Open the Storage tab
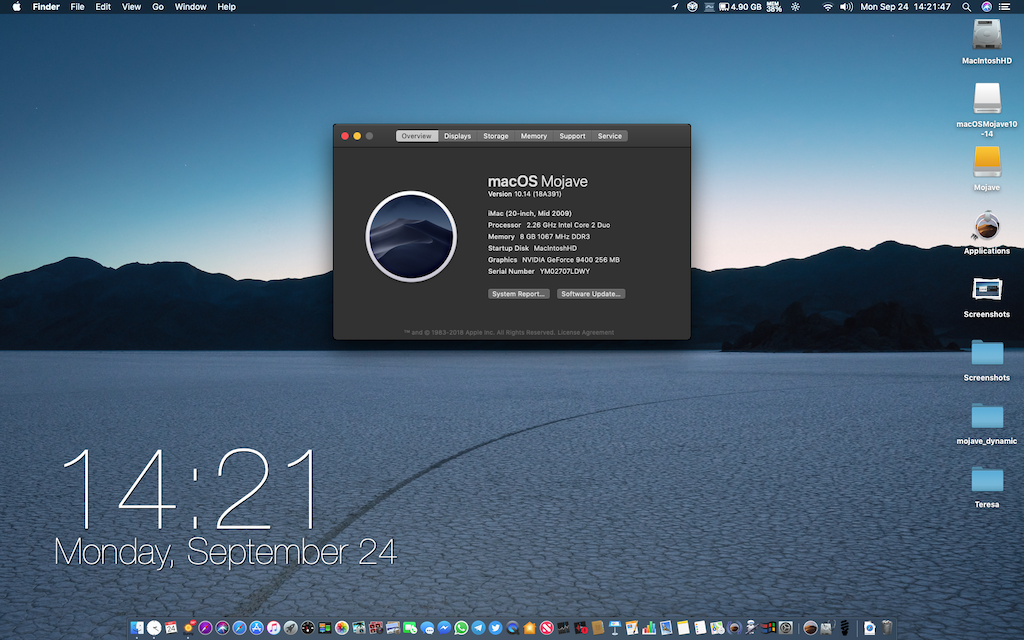Viewport: 1024px width, 640px height. (x=496, y=136)
